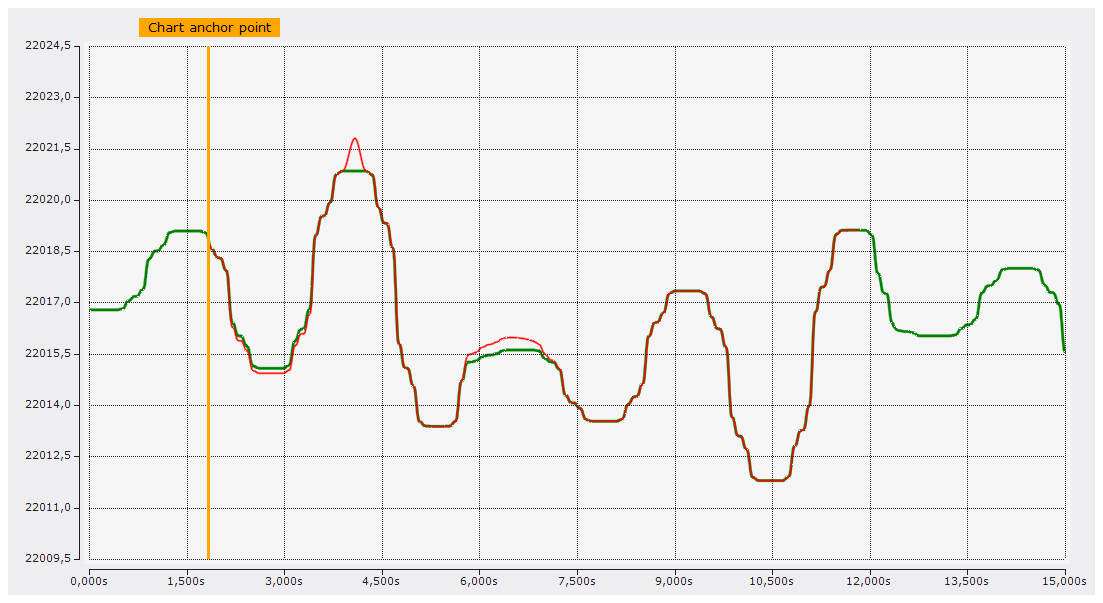Select the 7,500s time axis label
The width and height of the screenshot is (1103, 603).
click(x=577, y=581)
